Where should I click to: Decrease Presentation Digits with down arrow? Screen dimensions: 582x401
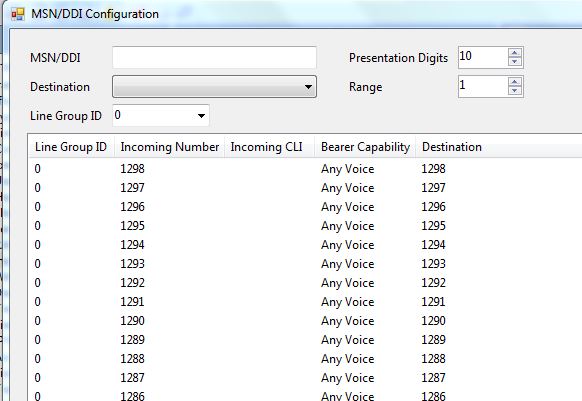514,62
